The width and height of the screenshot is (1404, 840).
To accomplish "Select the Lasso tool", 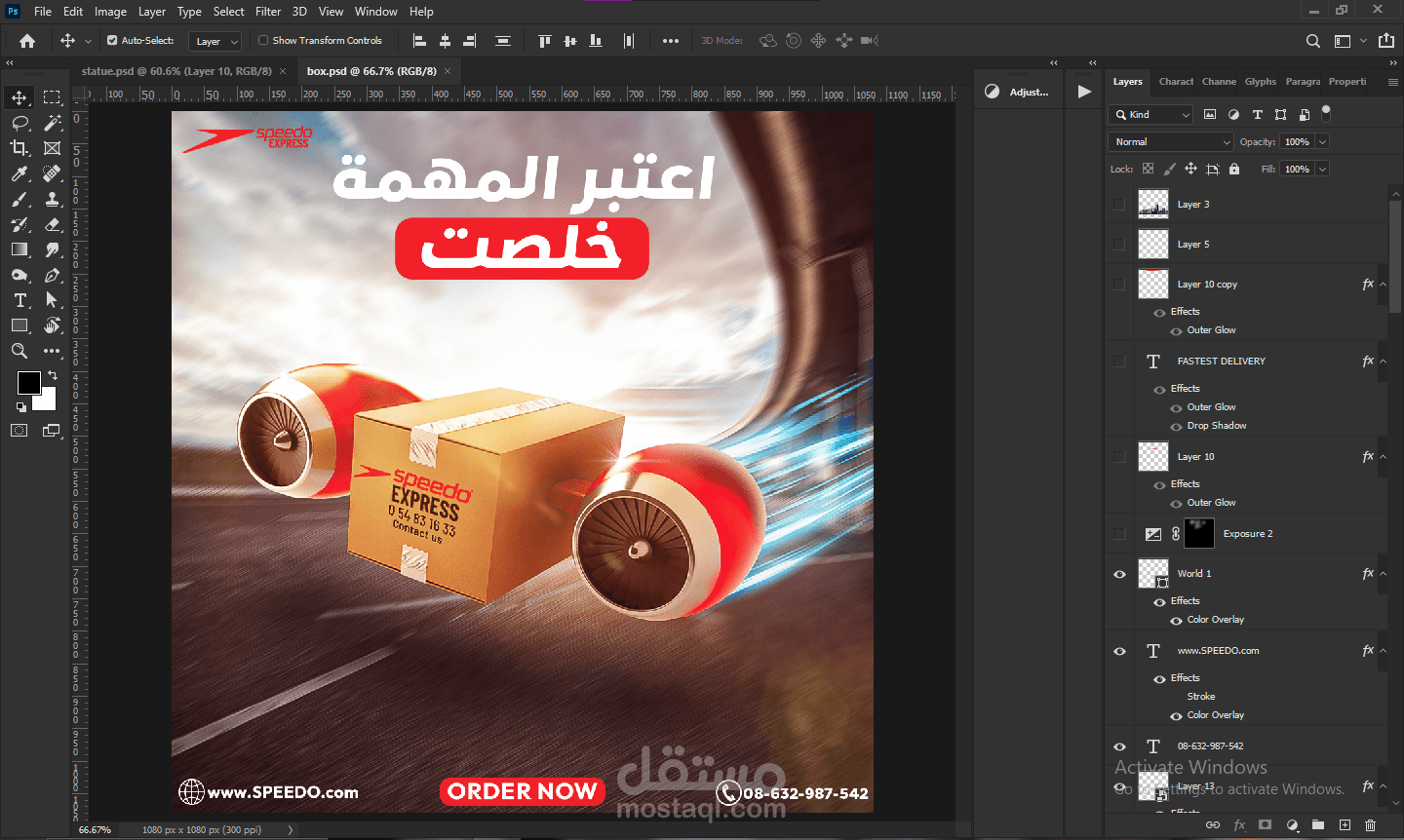I will (19, 123).
